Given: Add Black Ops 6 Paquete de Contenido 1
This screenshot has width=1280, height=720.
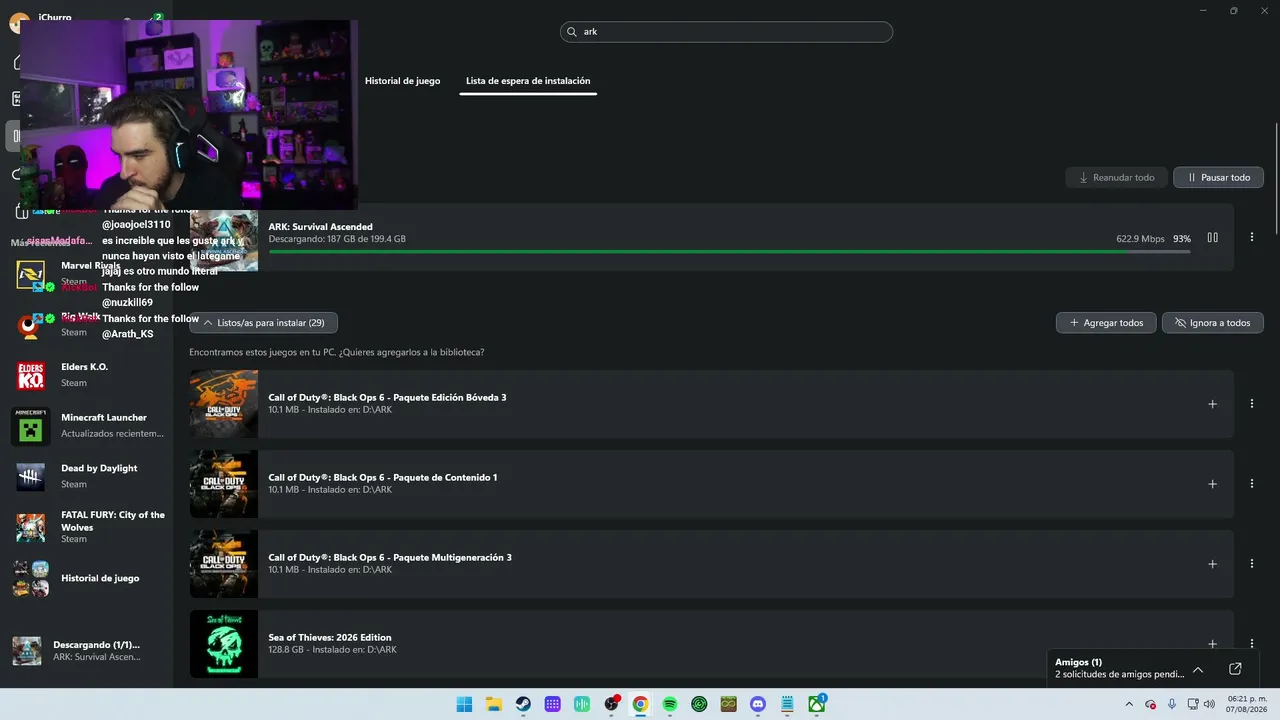Looking at the screenshot, I should 1212,484.
